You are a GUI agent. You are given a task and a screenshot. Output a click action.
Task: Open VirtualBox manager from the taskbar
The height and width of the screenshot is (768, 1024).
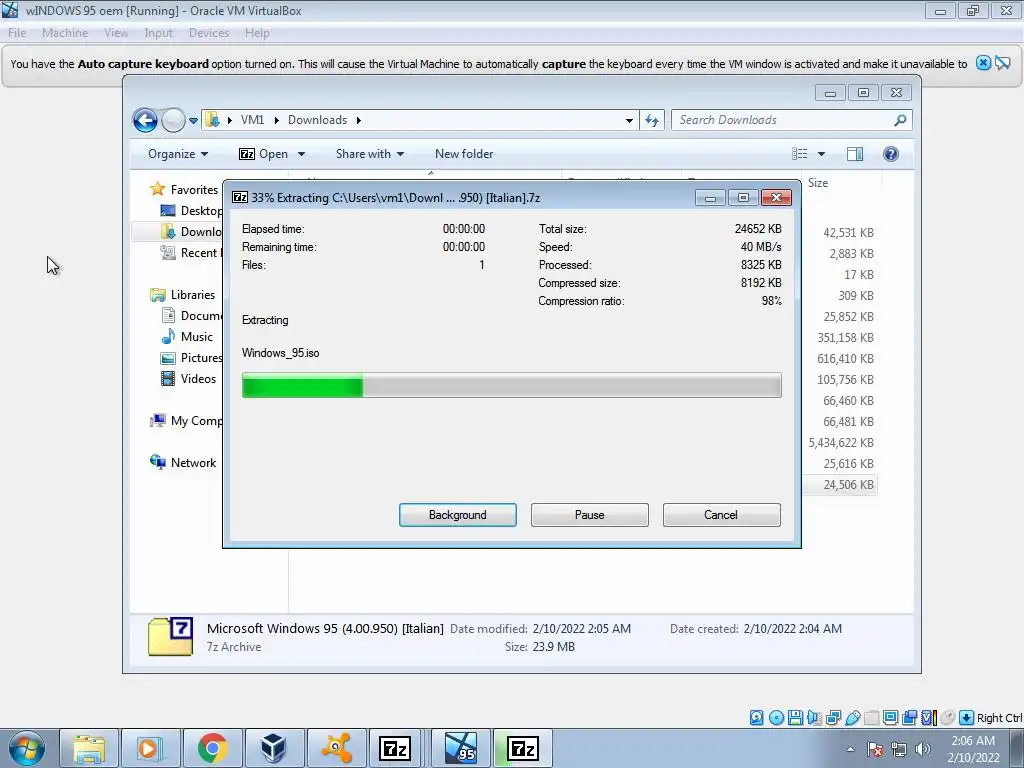[x=273, y=748]
